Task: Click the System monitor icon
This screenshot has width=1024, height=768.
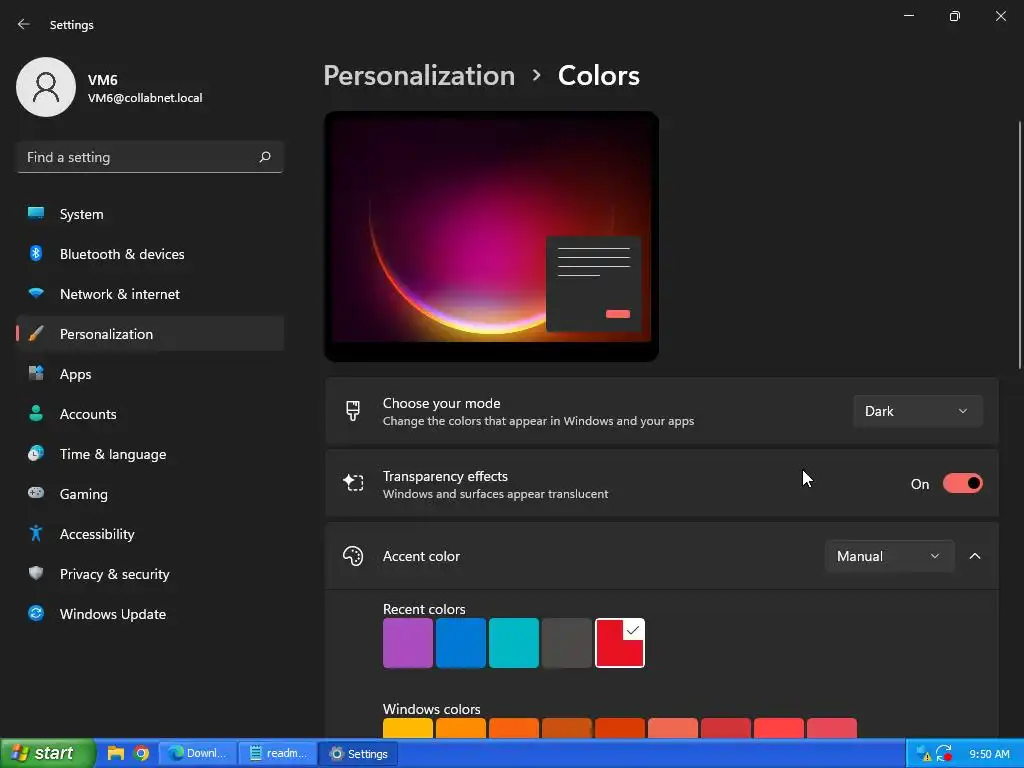Action: pos(36,213)
